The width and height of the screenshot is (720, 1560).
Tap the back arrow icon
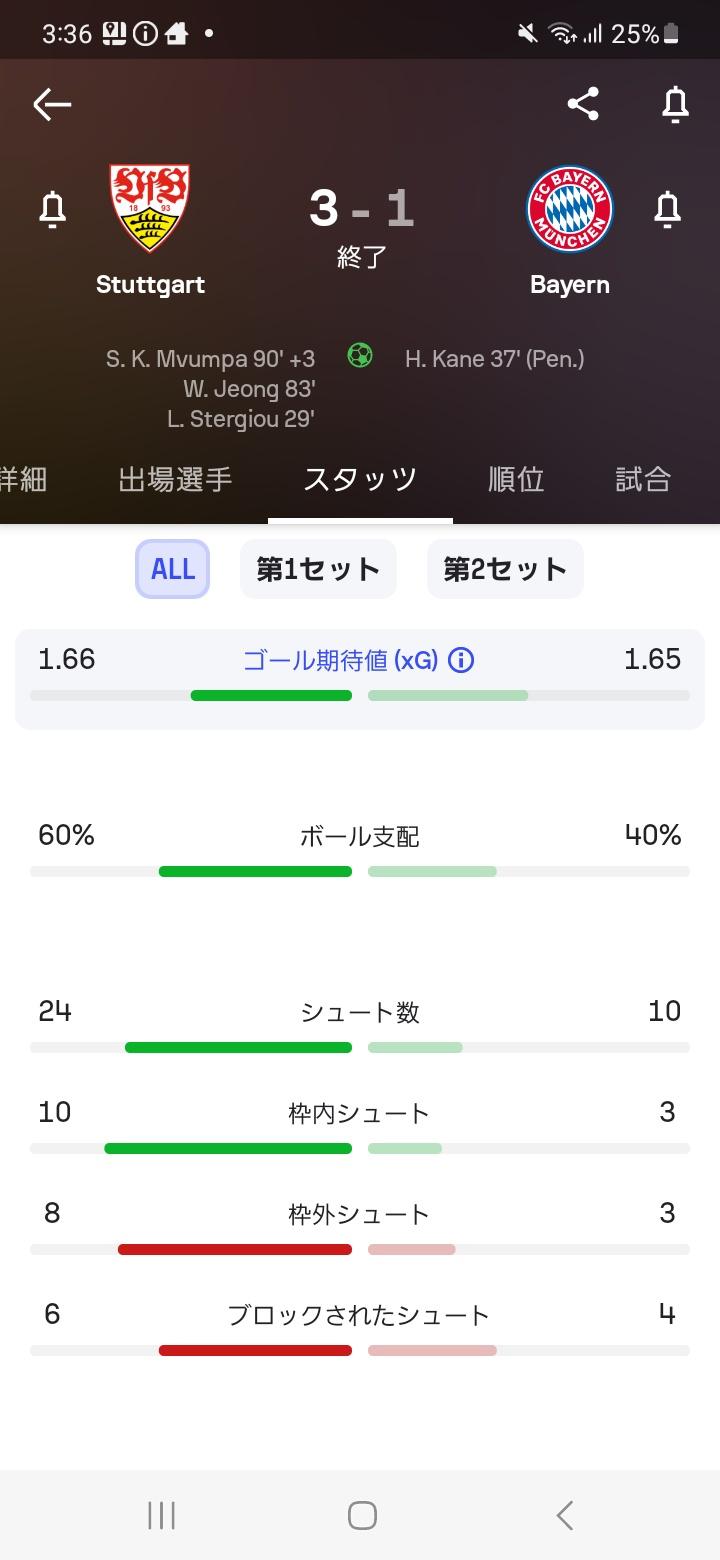pyautogui.click(x=52, y=104)
